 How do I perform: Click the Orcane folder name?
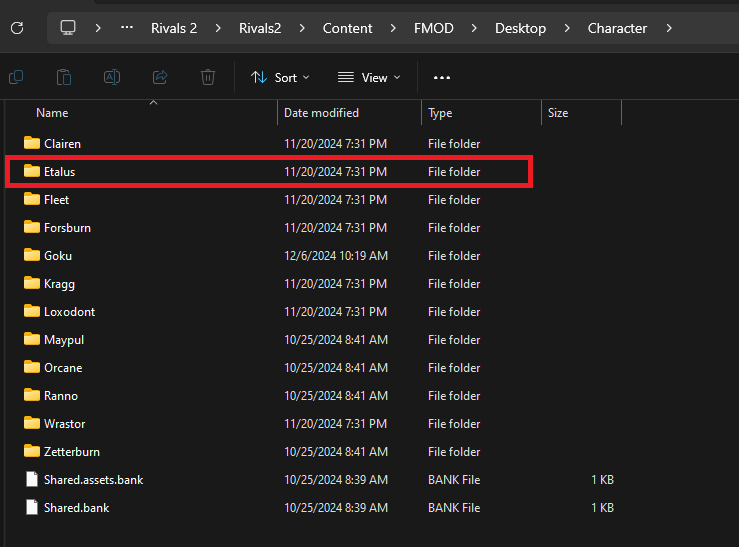[x=63, y=368]
